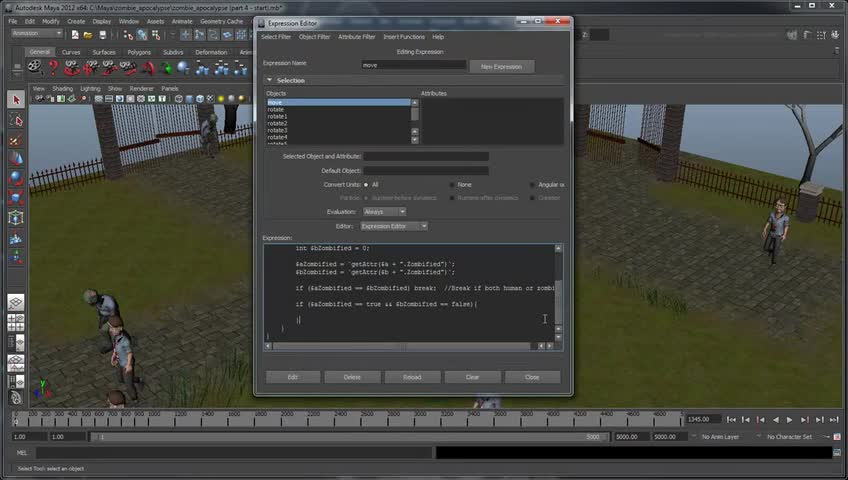Select Convert Units None radio button
Viewport: 848px width, 480px height.
452,185
